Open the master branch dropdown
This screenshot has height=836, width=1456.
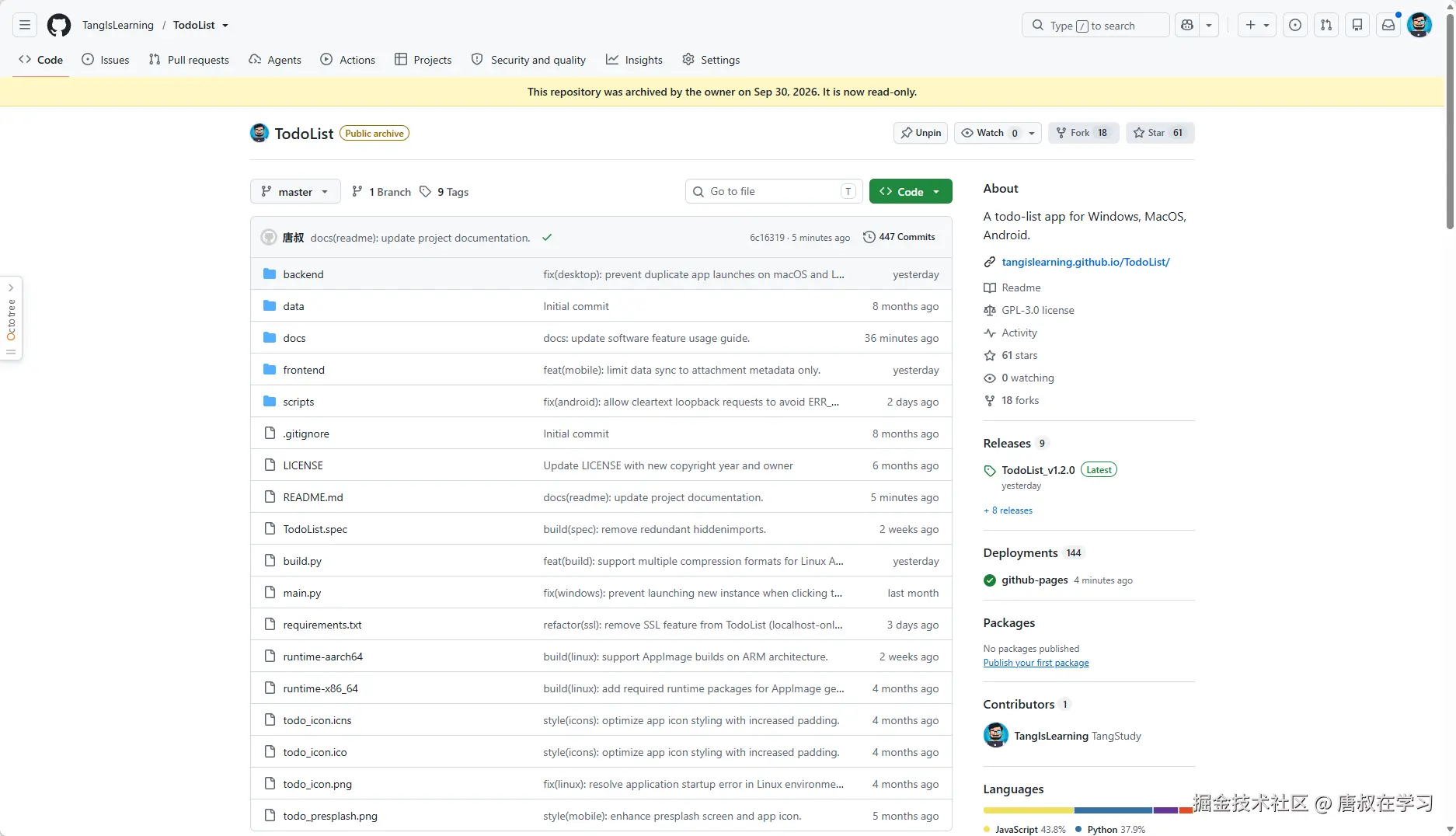[295, 192]
